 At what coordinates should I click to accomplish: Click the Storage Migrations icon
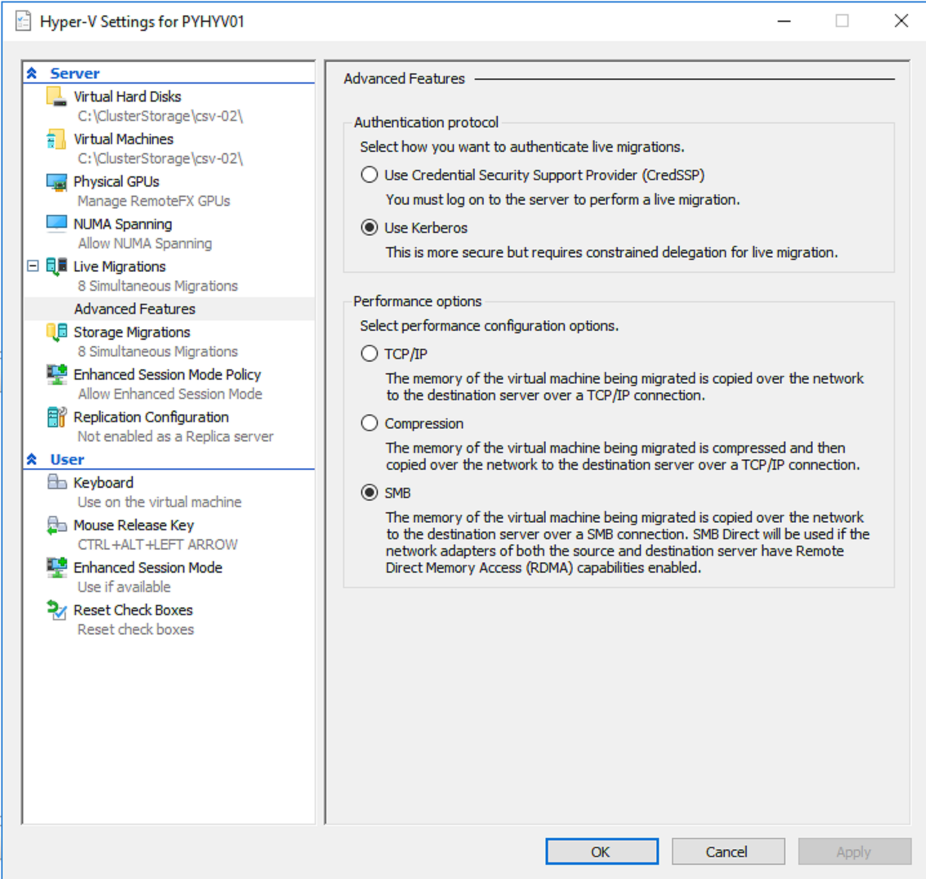(x=56, y=332)
